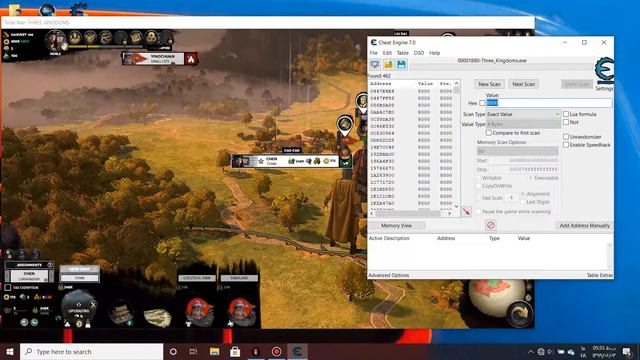Toggle the Not checkbox
Image resolution: width=640 pixels, height=360 pixels.
coord(566,122)
